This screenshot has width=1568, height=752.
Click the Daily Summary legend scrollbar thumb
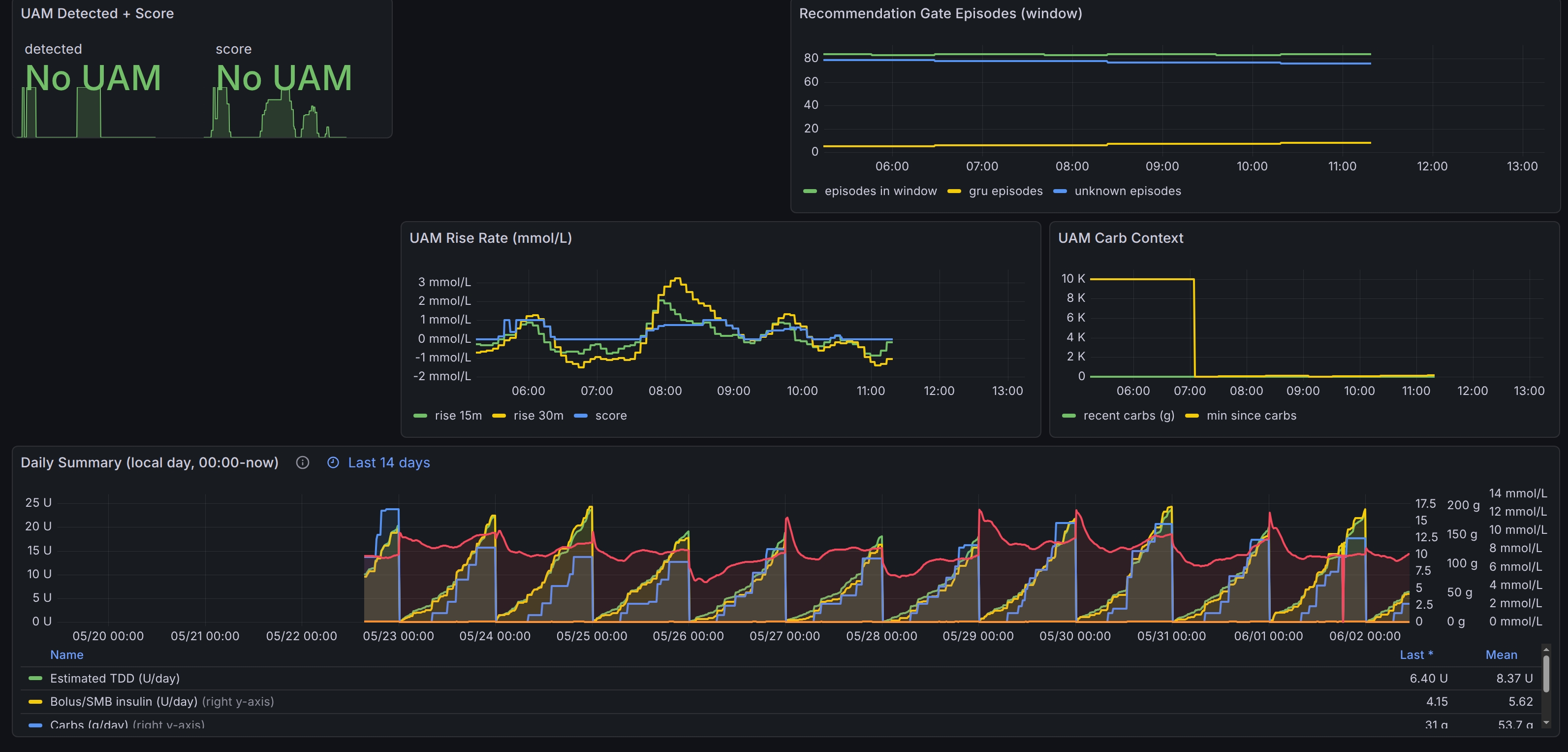[x=1546, y=673]
